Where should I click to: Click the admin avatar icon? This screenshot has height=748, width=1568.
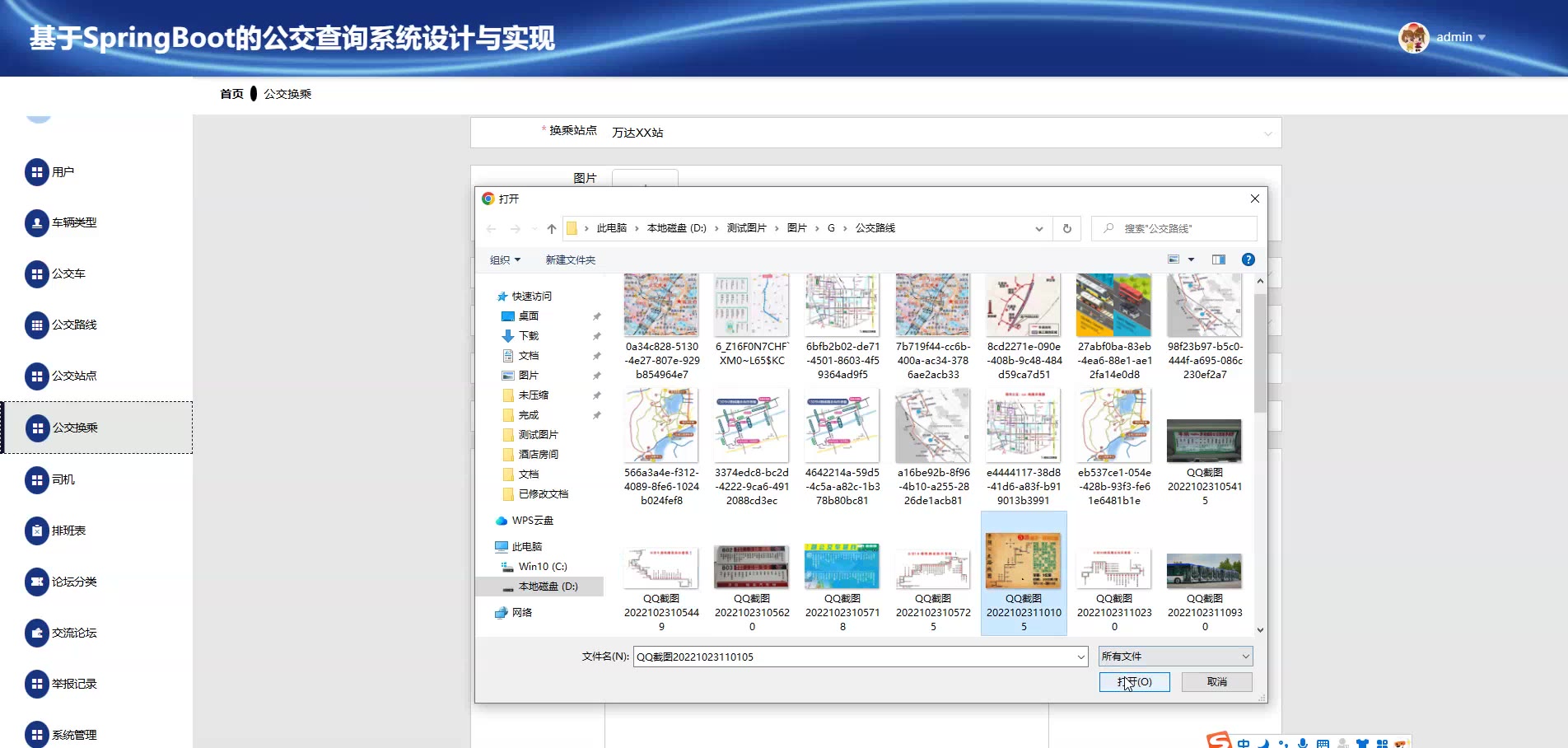tap(1413, 38)
